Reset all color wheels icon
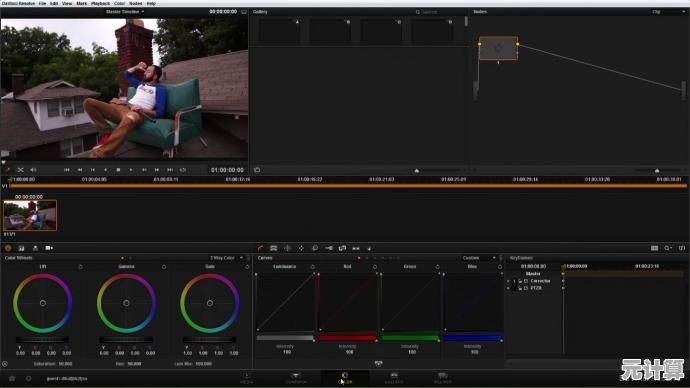The height and width of the screenshot is (388, 690). pos(4,364)
